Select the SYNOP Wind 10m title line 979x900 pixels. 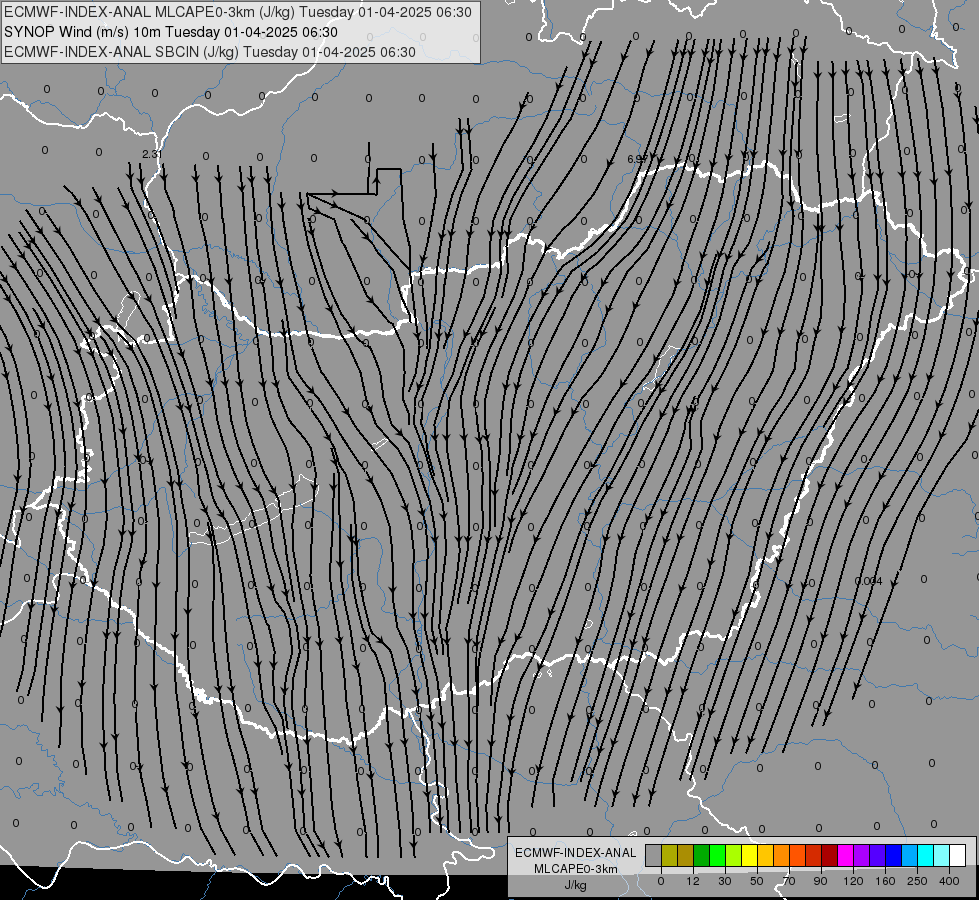pos(171,32)
